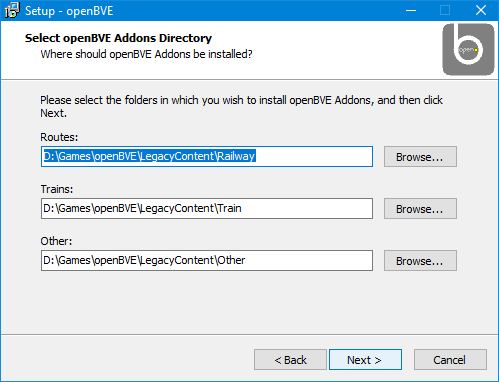Image resolution: width=499 pixels, height=382 pixels.
Task: Click the openBVE logo image
Action: click(468, 49)
